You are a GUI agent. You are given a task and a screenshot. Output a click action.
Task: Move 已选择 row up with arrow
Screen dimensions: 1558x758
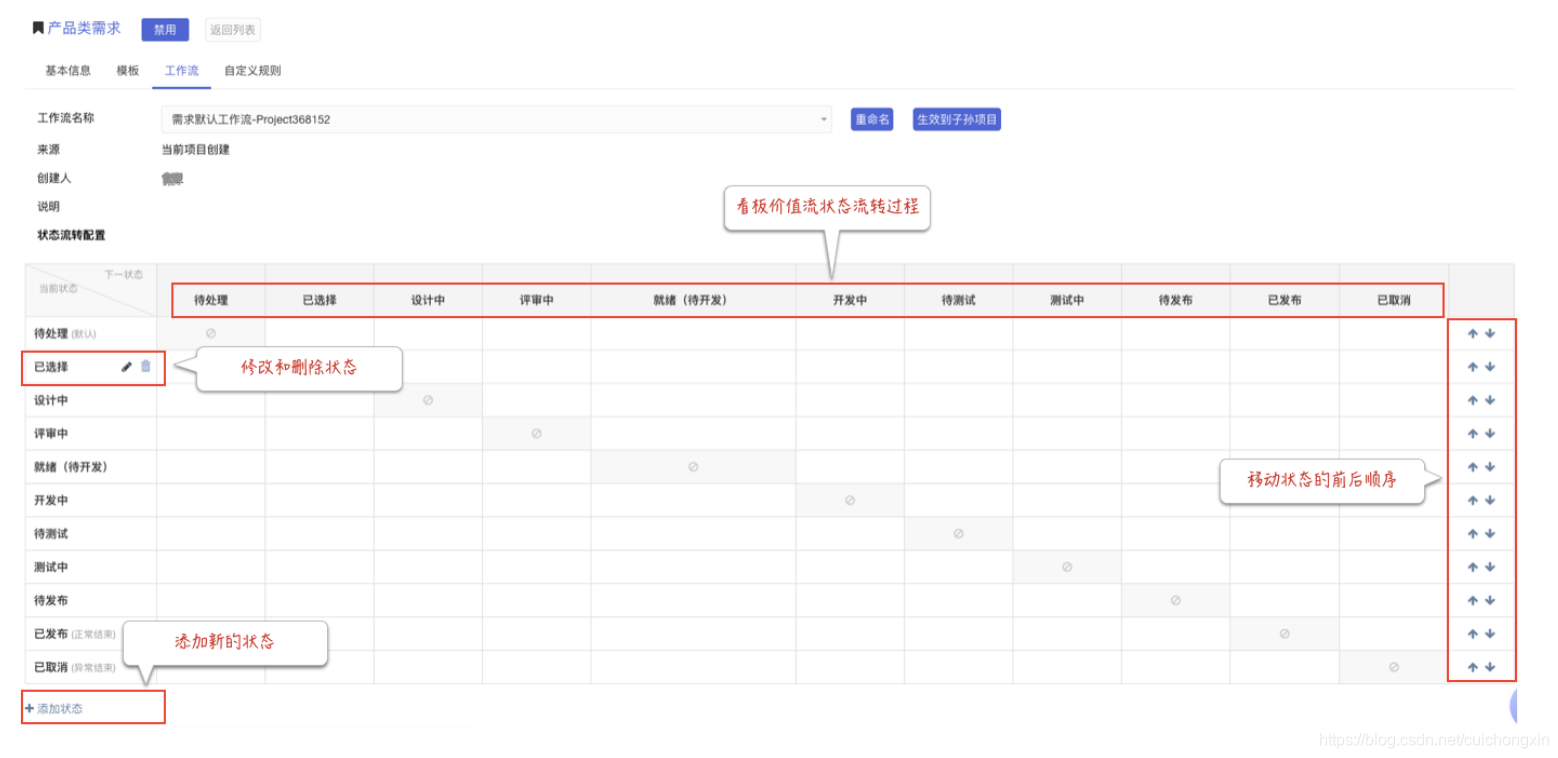pyautogui.click(x=1472, y=367)
